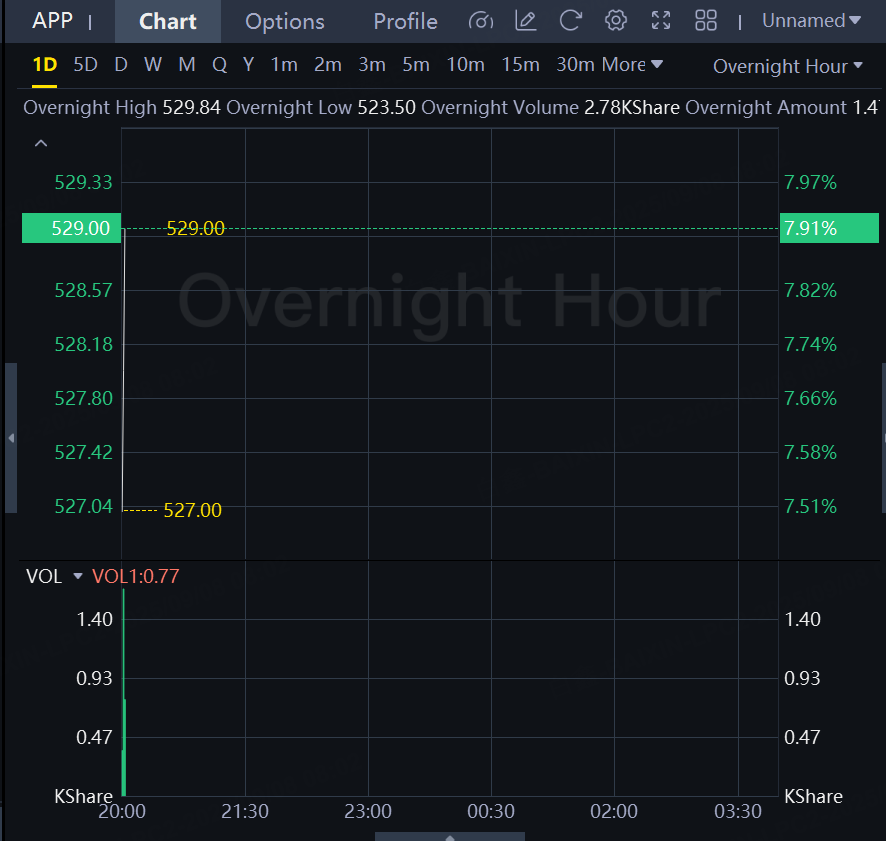Click the 1m interval button
This screenshot has width=886, height=841.
click(284, 64)
